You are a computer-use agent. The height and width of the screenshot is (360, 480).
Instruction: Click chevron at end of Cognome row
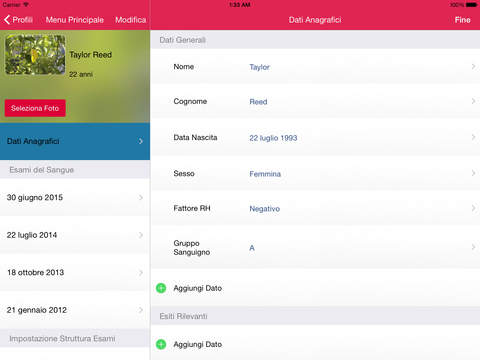click(x=473, y=101)
